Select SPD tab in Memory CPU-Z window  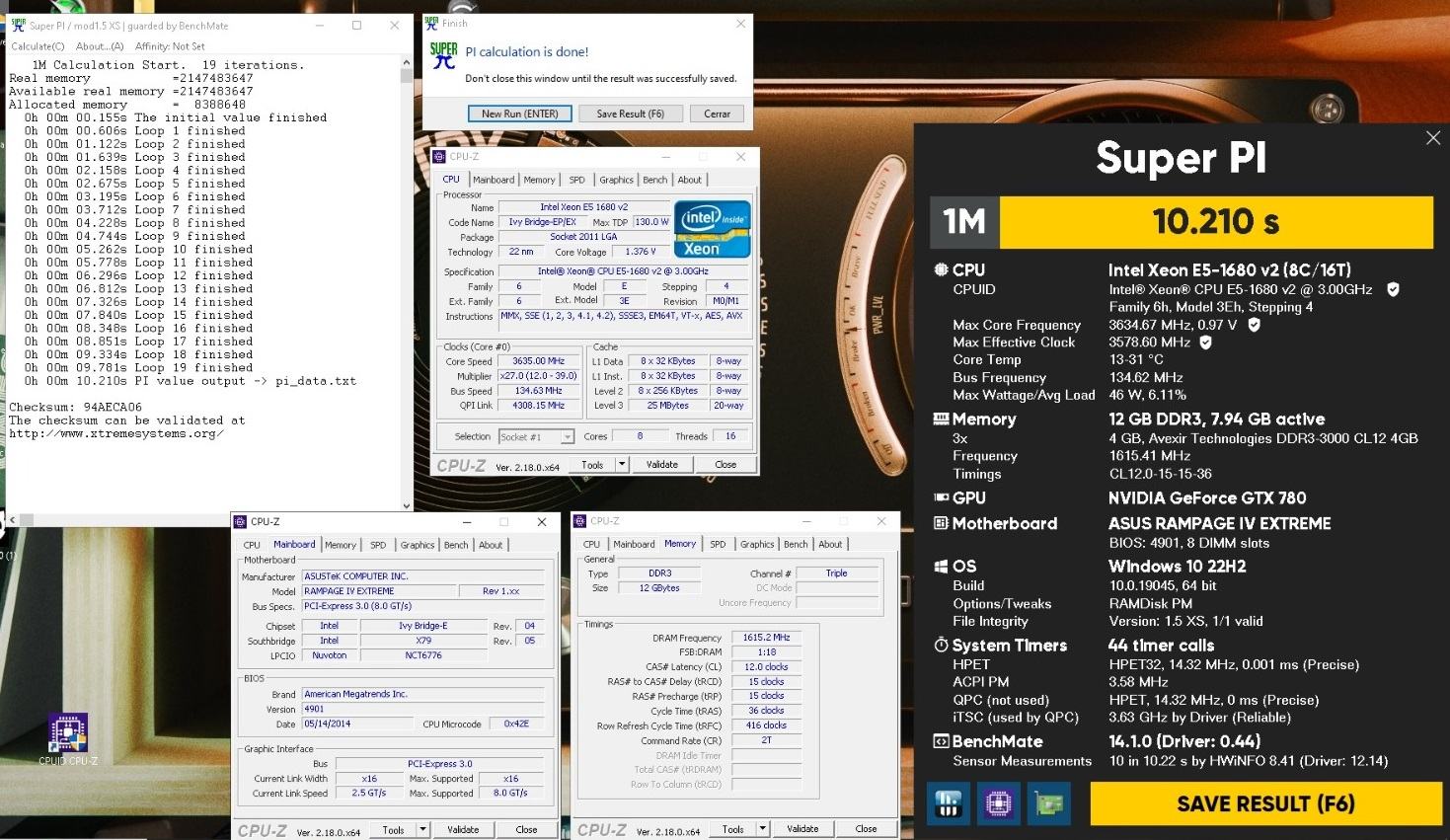[x=718, y=544]
